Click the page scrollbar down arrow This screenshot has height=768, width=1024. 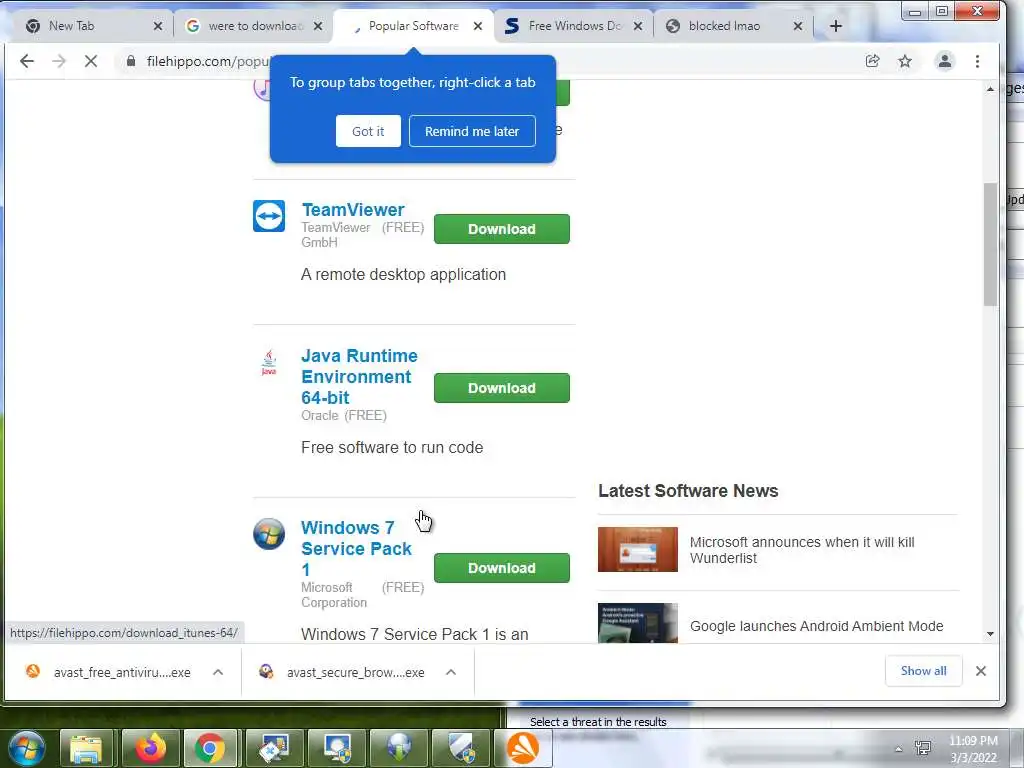pyautogui.click(x=990, y=633)
